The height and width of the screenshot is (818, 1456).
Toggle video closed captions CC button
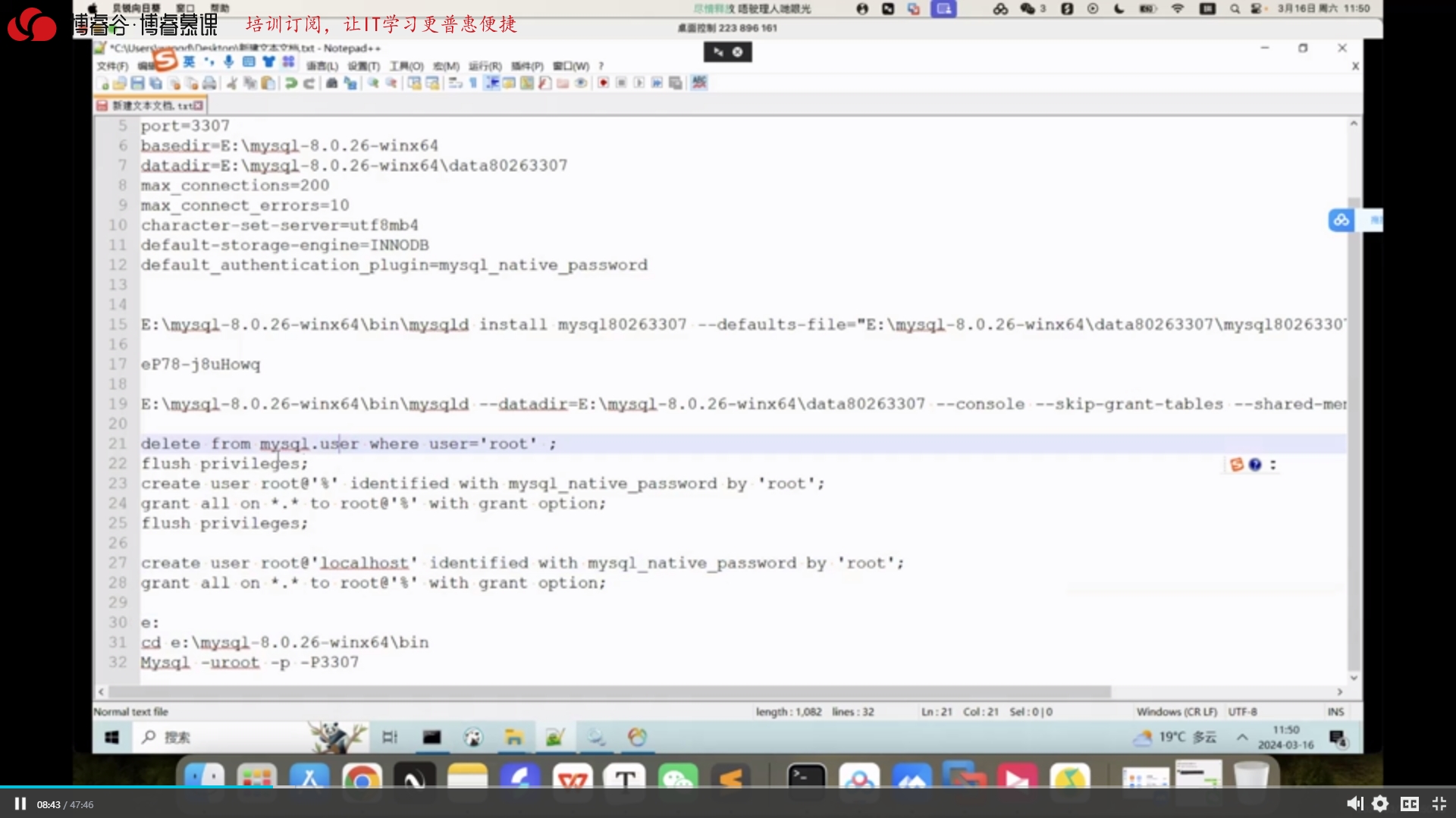point(1410,804)
